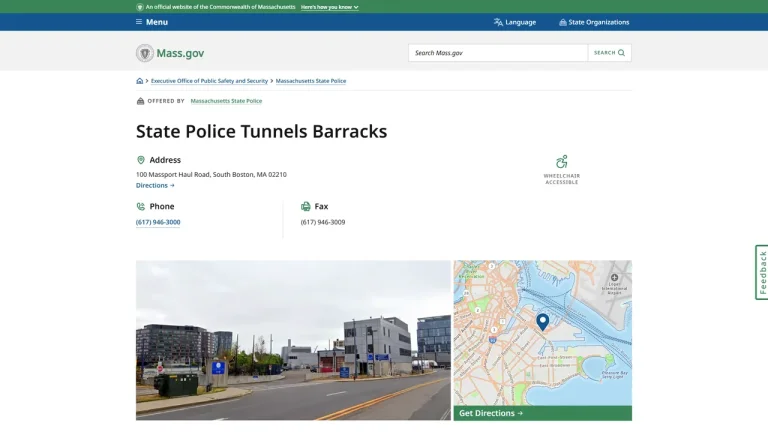Click the SEARCH button

click(x=609, y=53)
